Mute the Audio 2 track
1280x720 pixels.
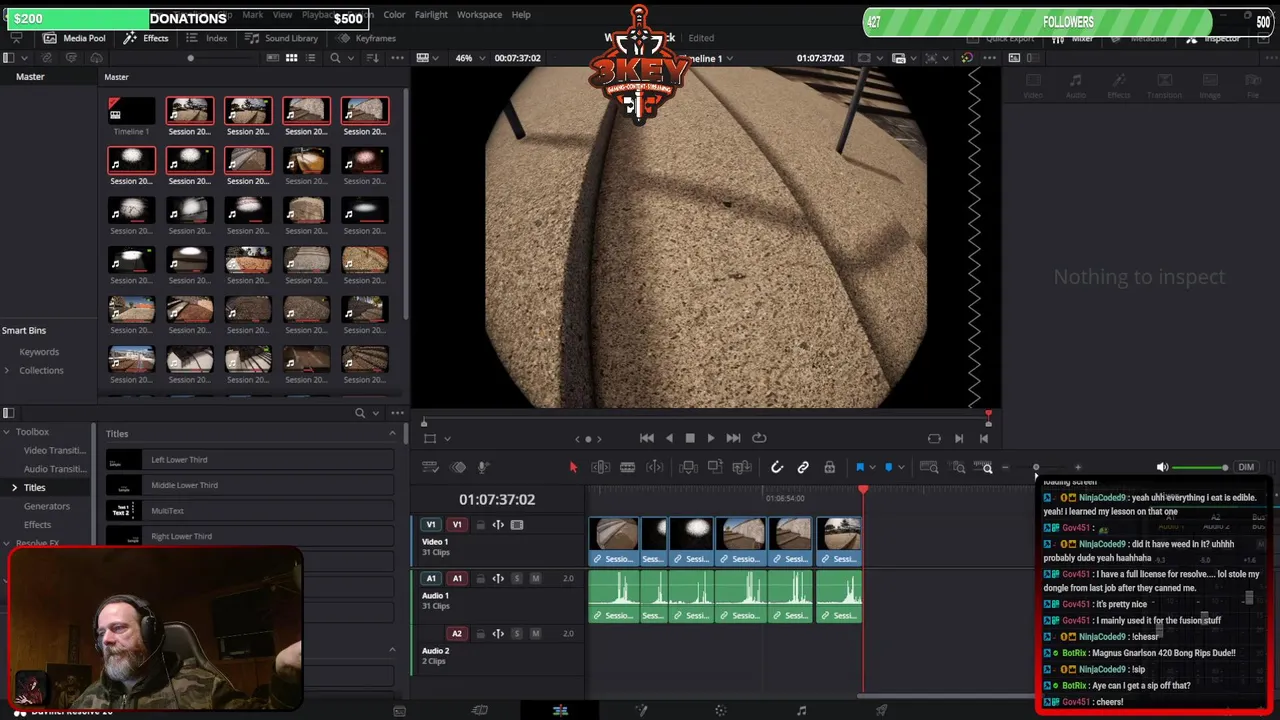click(535, 633)
